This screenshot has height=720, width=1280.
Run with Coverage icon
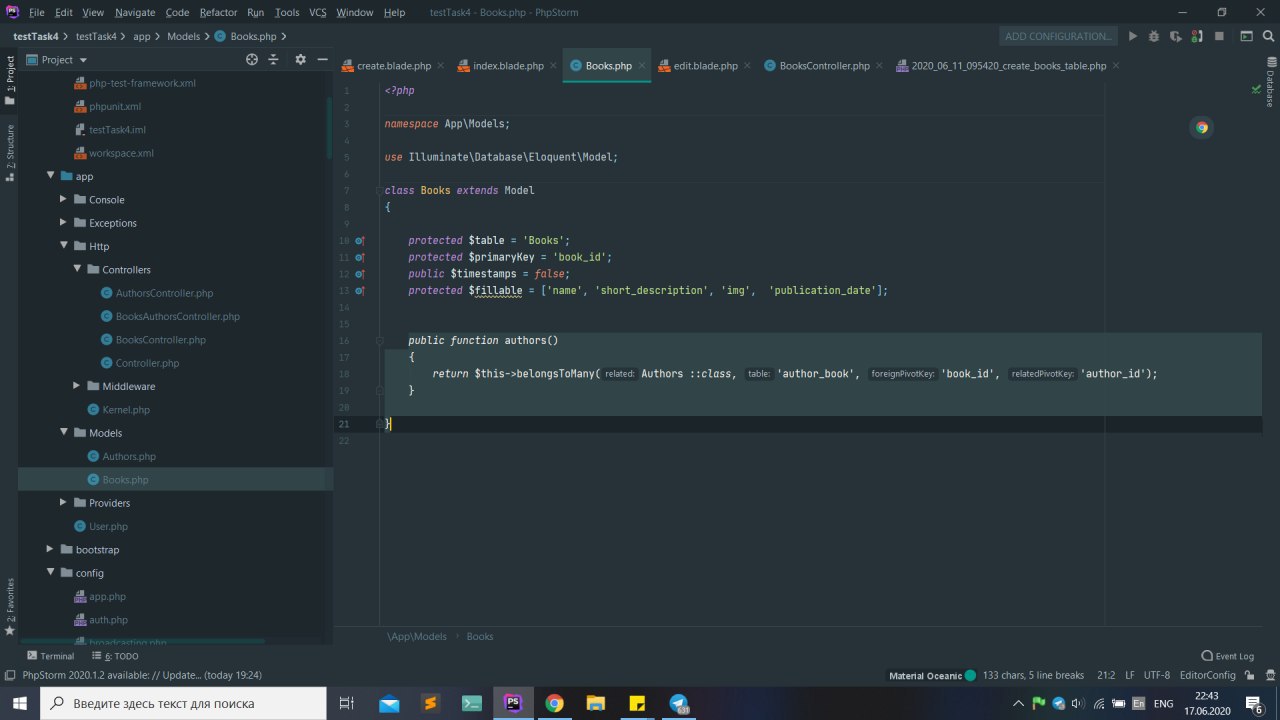[1176, 36]
